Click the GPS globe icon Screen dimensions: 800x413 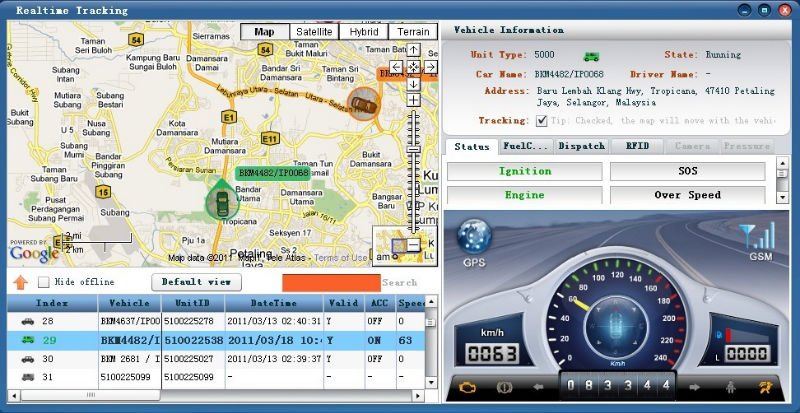474,239
